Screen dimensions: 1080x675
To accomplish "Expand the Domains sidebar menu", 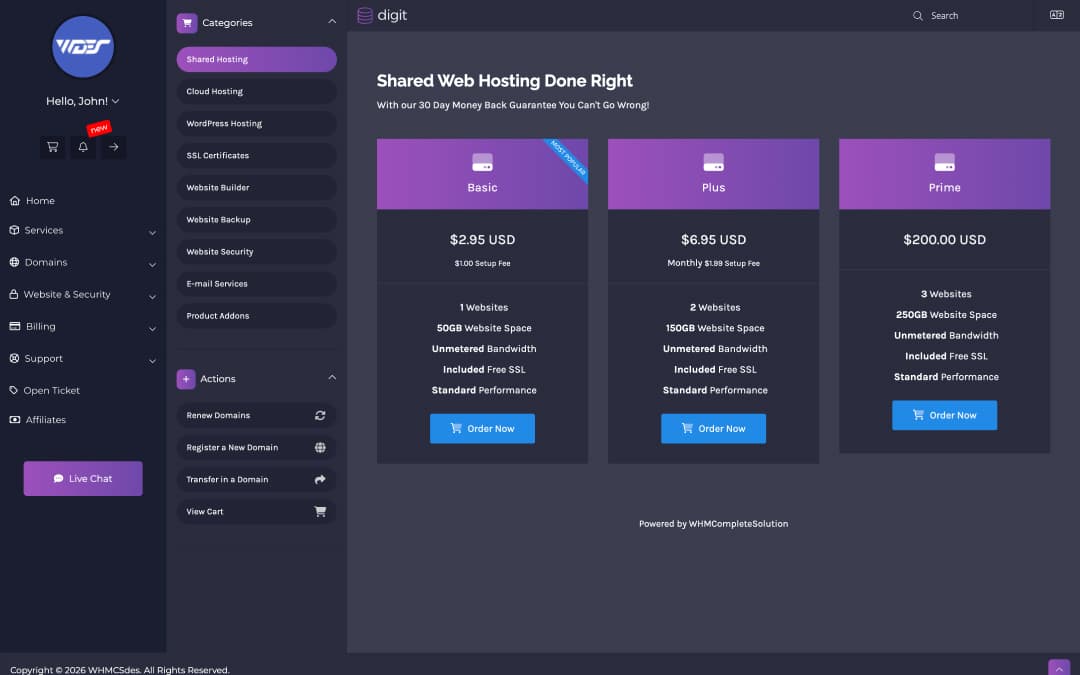I will tap(83, 262).
